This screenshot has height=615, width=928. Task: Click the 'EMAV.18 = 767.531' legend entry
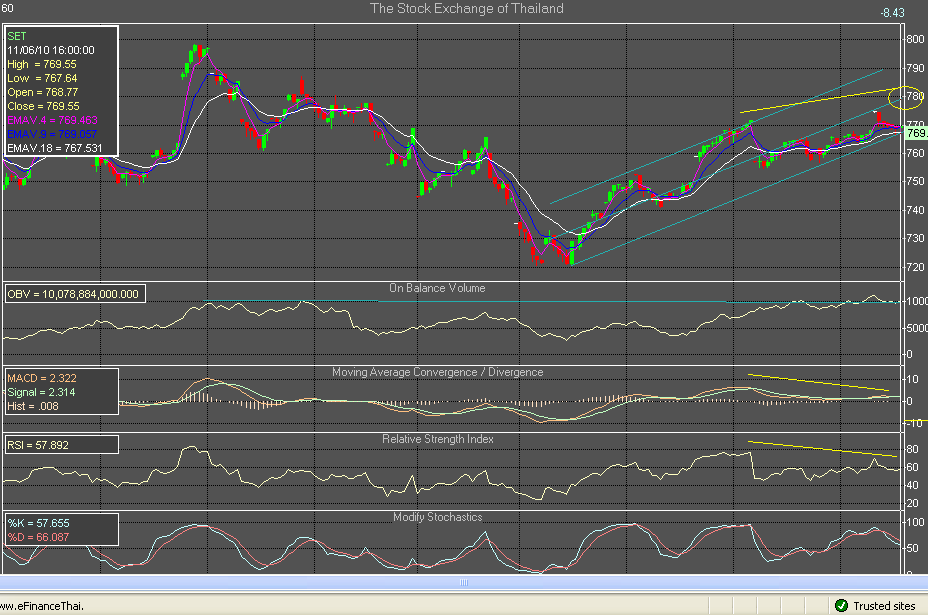[54, 148]
